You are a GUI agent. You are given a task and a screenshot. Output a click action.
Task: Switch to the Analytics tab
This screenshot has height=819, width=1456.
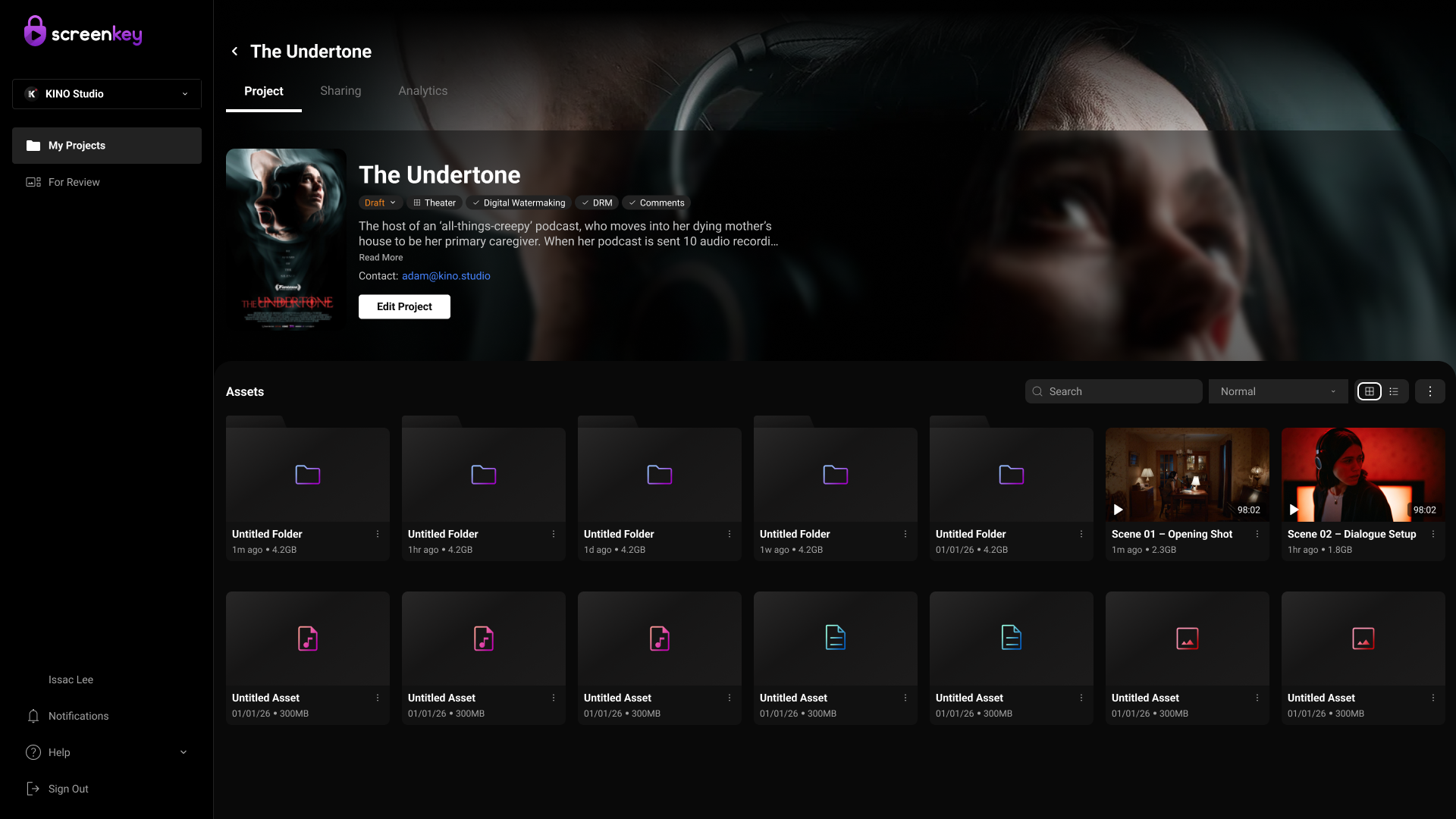422,91
